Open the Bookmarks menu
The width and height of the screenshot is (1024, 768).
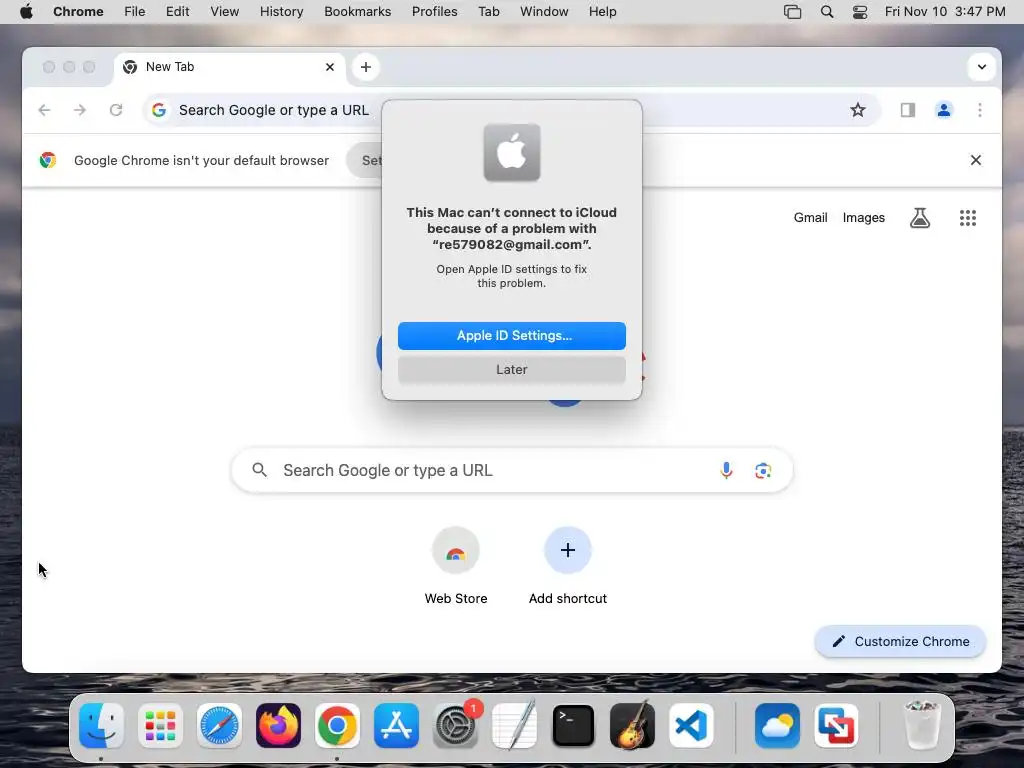(357, 11)
